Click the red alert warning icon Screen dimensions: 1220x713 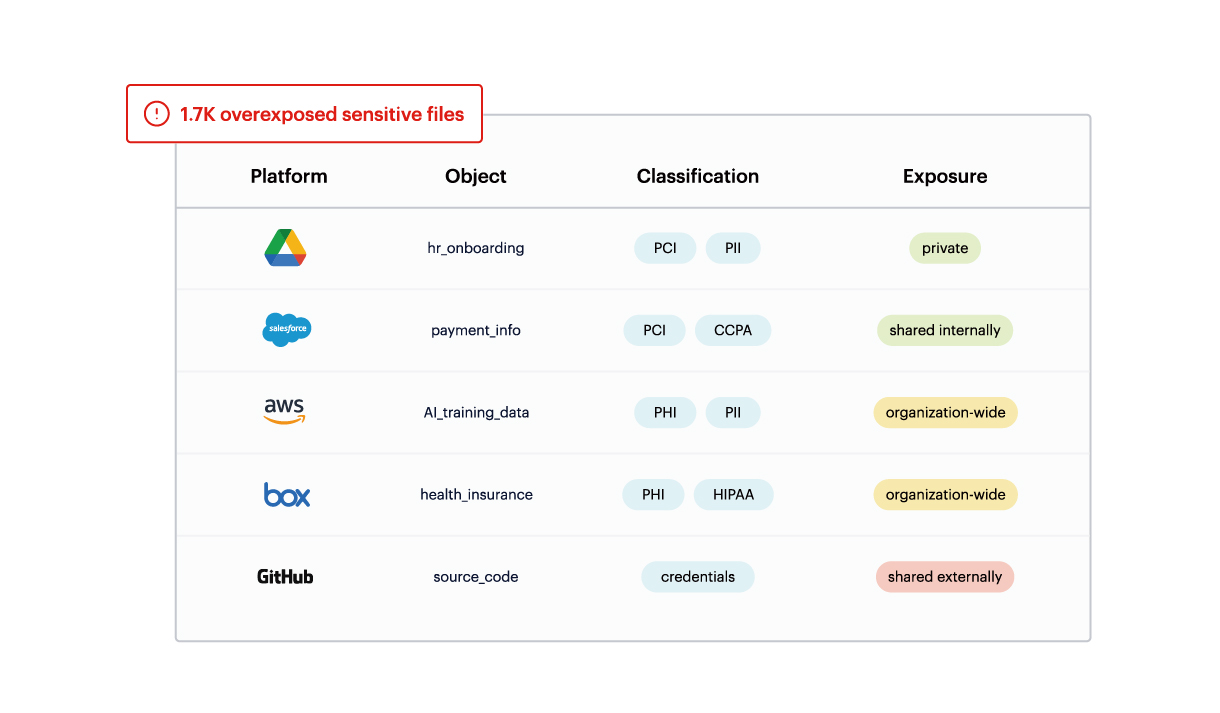coord(157,114)
